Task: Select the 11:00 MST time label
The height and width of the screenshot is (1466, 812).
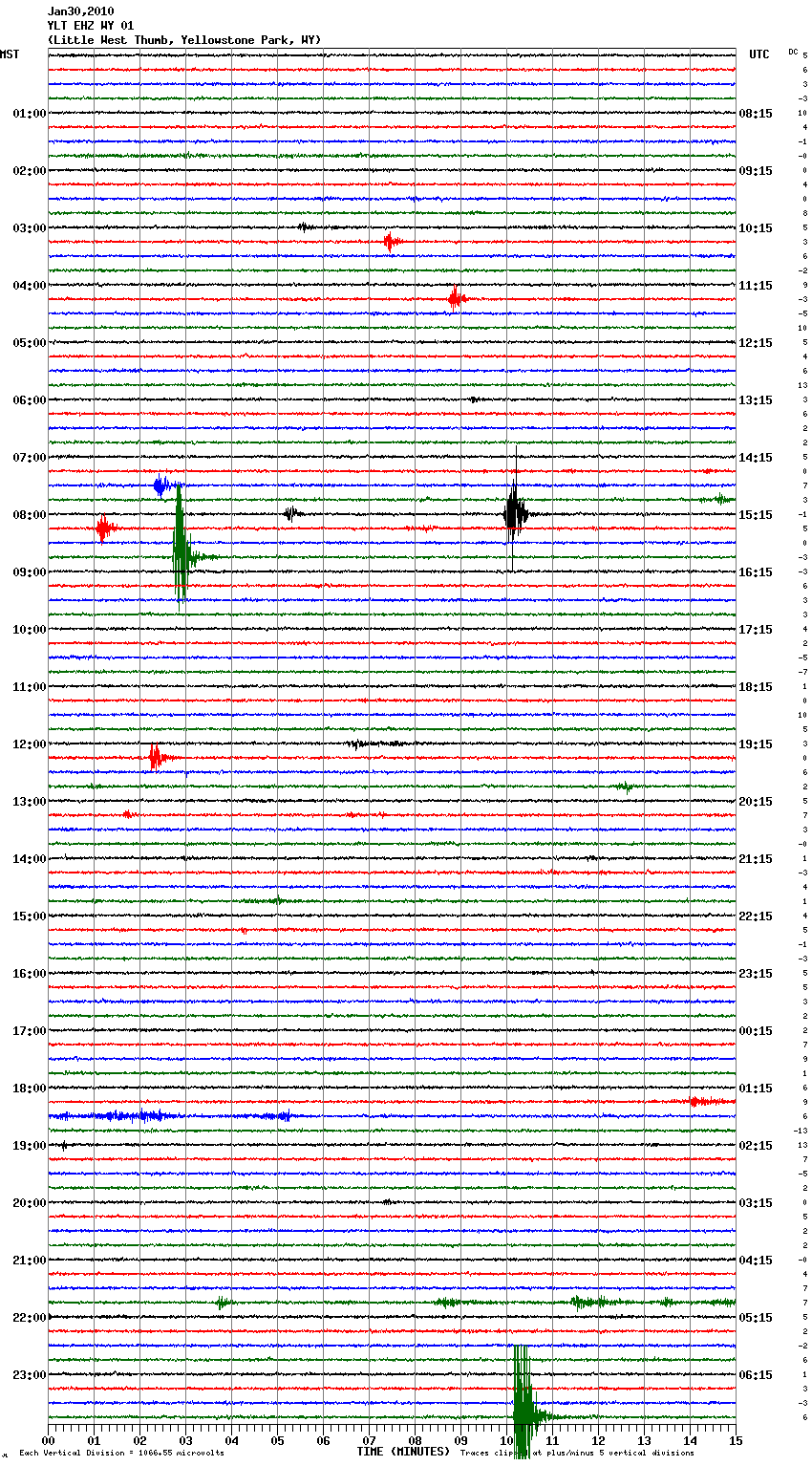Action: click(x=30, y=687)
